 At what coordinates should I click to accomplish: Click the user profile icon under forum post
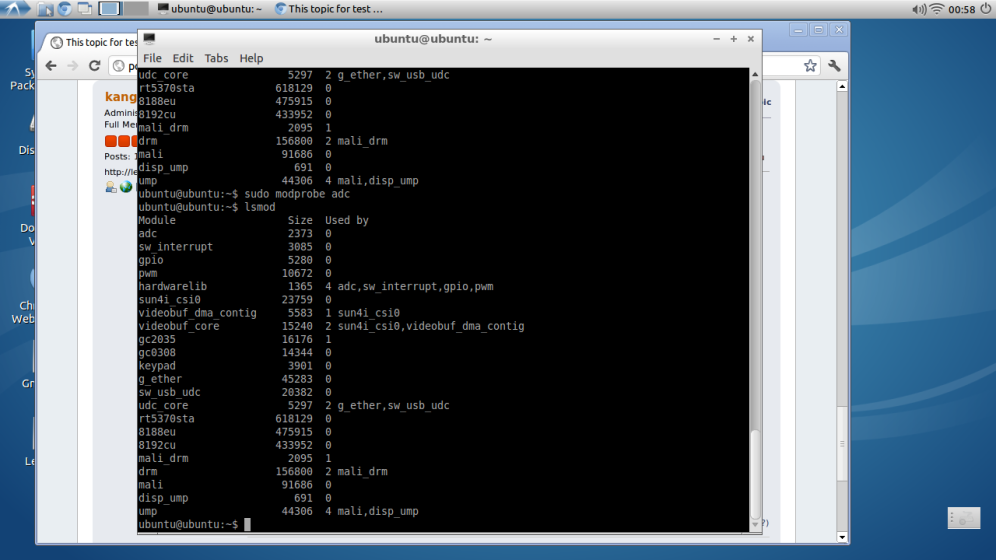[x=111, y=187]
